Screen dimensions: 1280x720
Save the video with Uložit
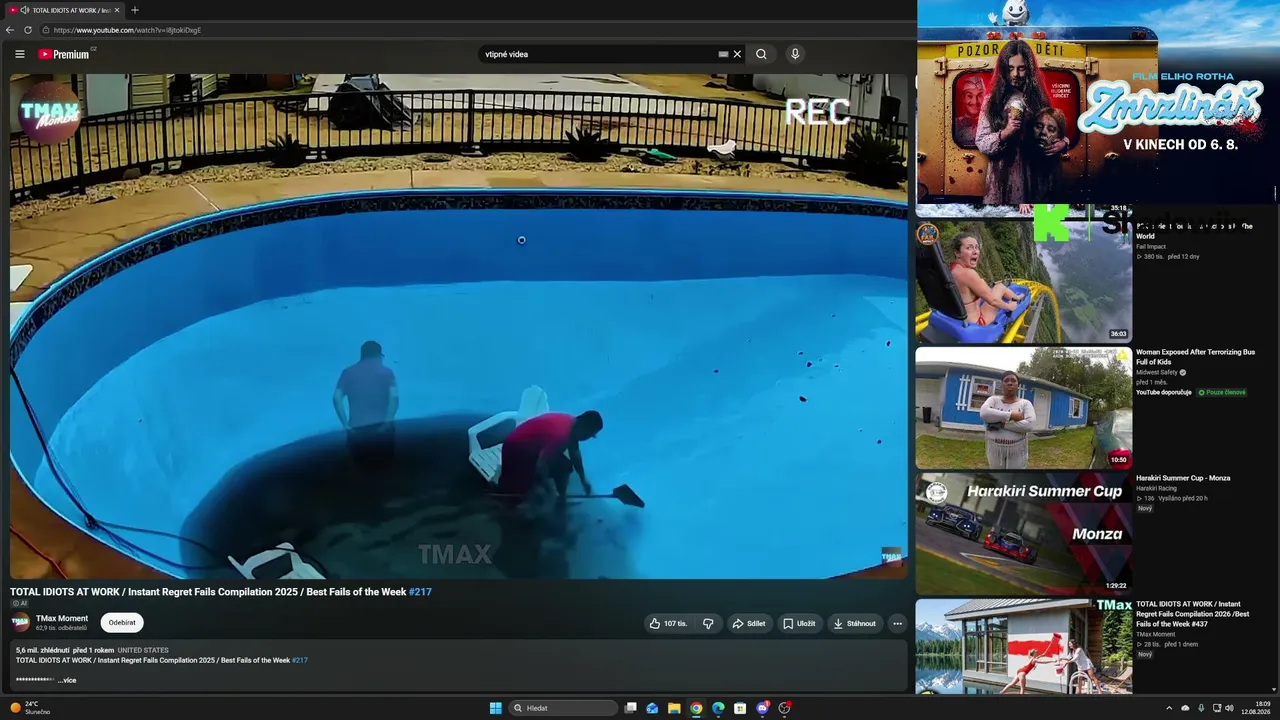tap(799, 624)
